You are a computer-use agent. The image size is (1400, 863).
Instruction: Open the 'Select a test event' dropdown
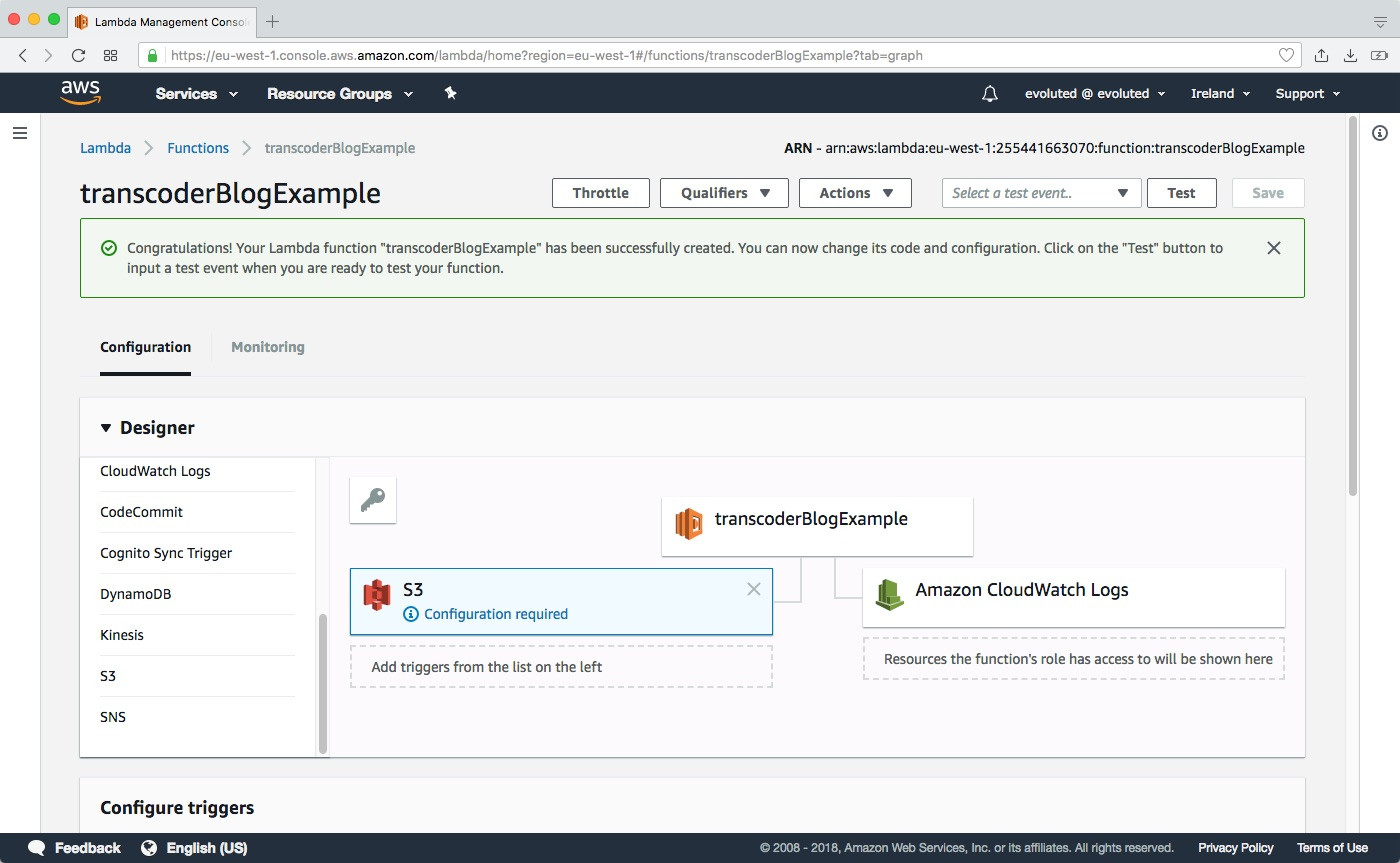click(x=1041, y=193)
